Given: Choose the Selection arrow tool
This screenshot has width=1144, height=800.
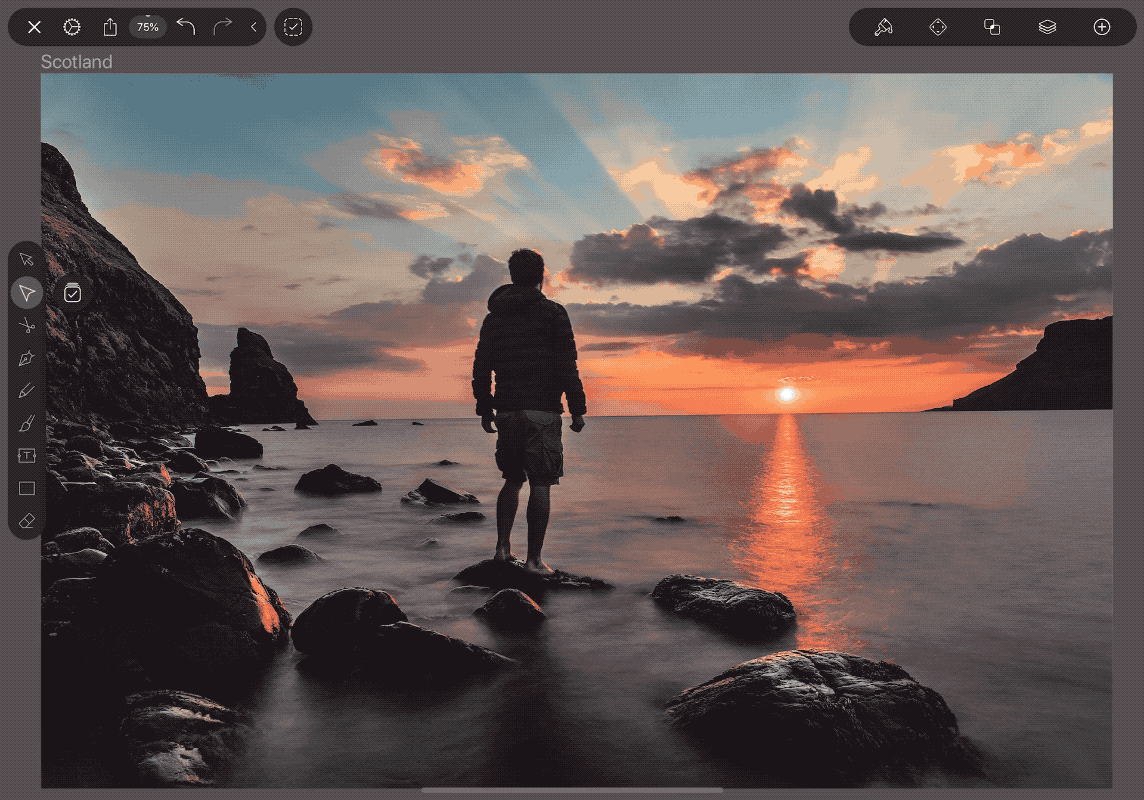Looking at the screenshot, I should (27, 260).
